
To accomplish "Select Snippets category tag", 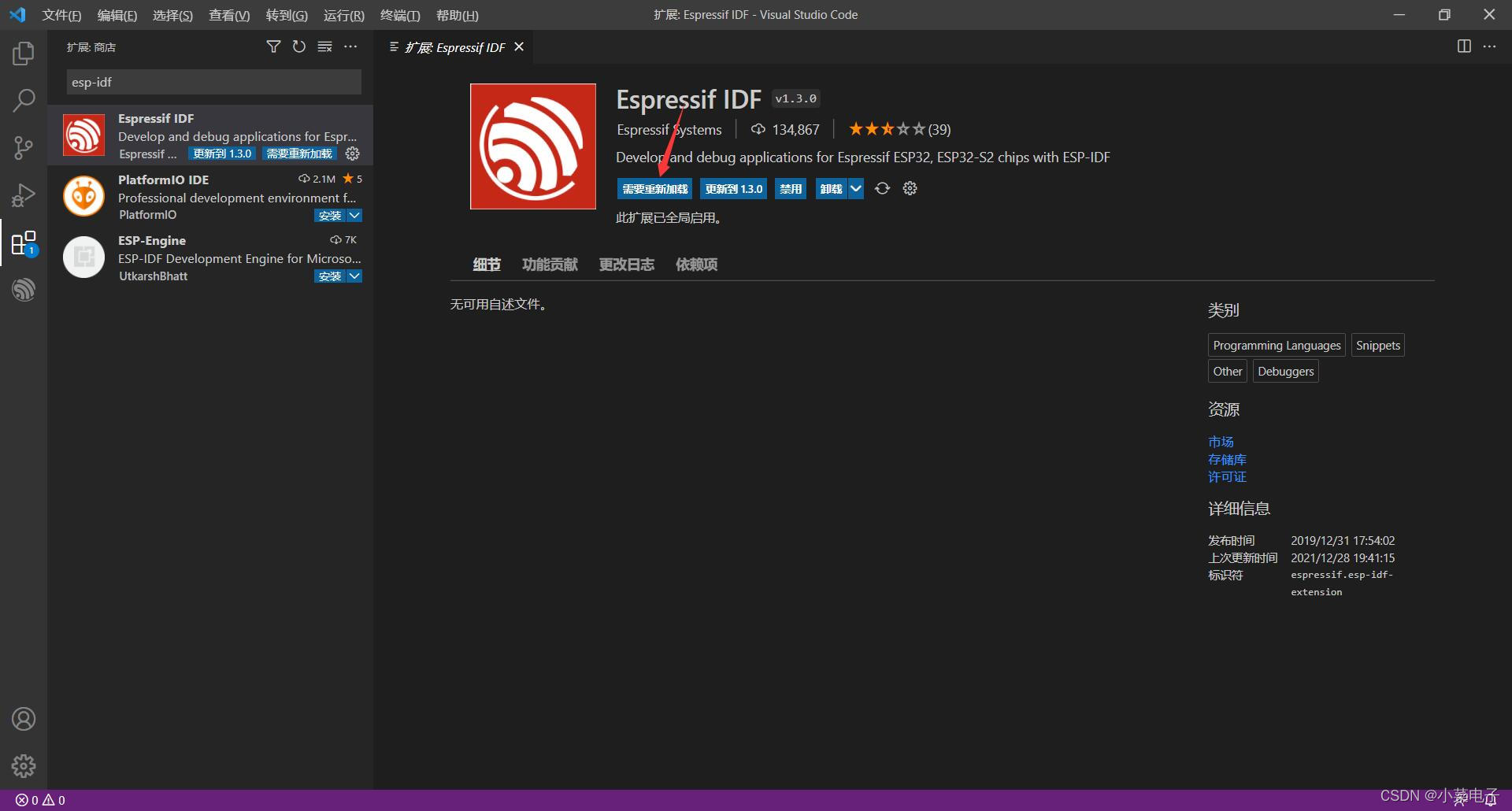I will [x=1378, y=345].
